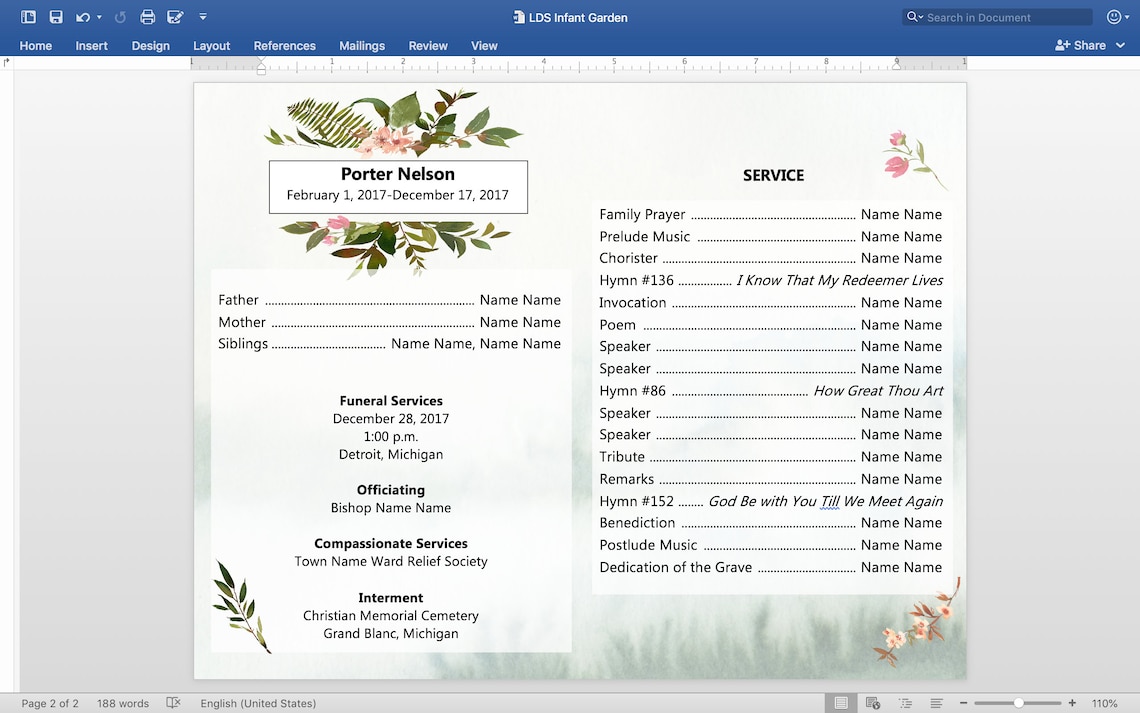This screenshot has width=1140, height=713.
Task: Toggle the sidebar pane icon
Action: click(28, 16)
